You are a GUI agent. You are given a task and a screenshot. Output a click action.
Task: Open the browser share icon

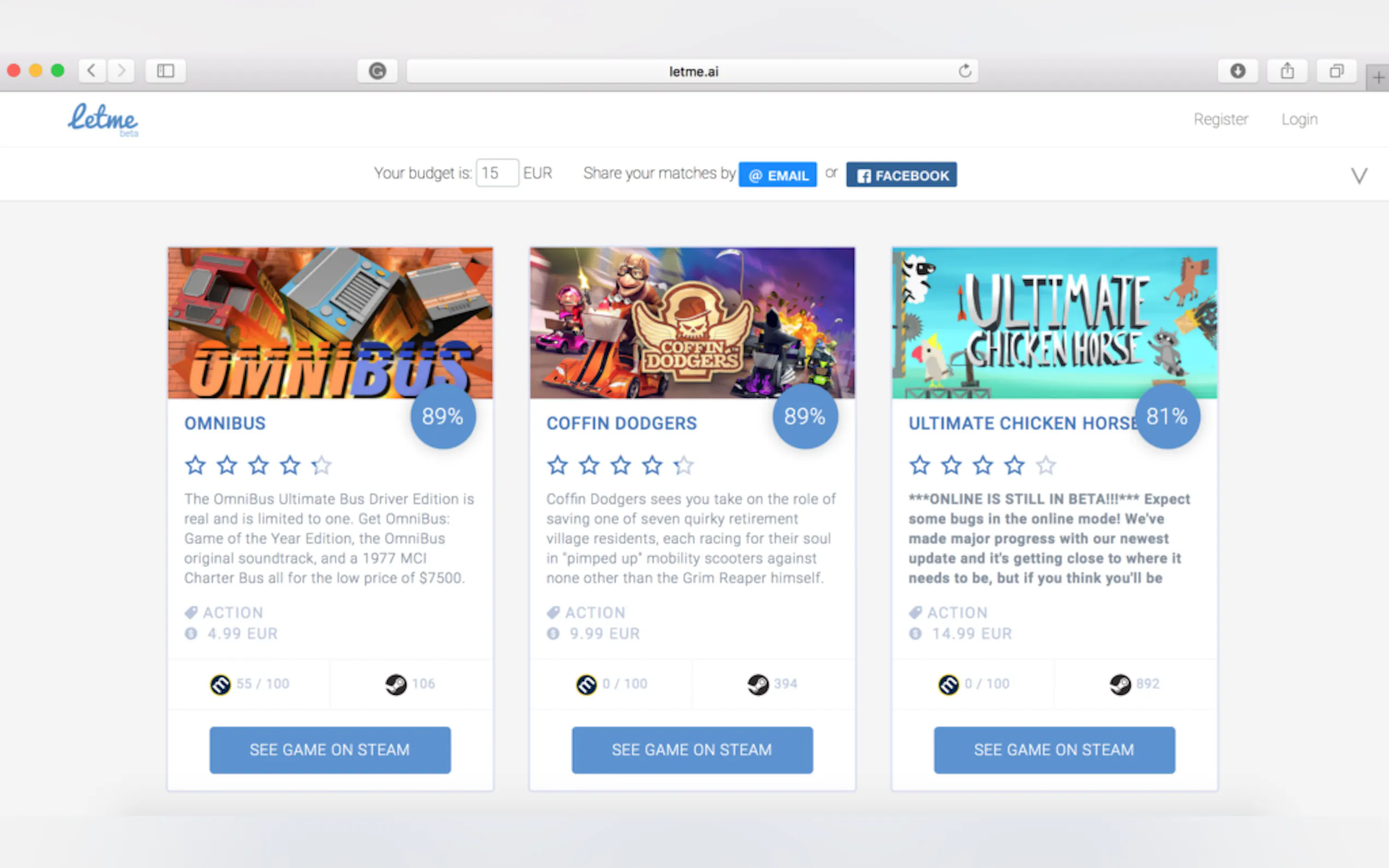pos(1287,71)
